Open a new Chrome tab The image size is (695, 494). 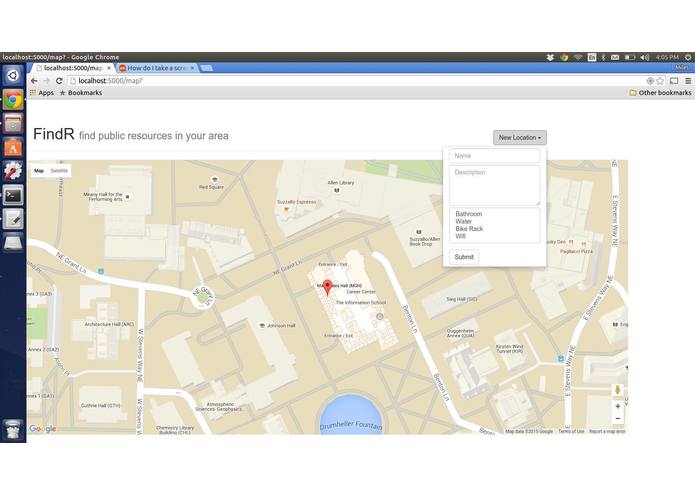(206, 68)
